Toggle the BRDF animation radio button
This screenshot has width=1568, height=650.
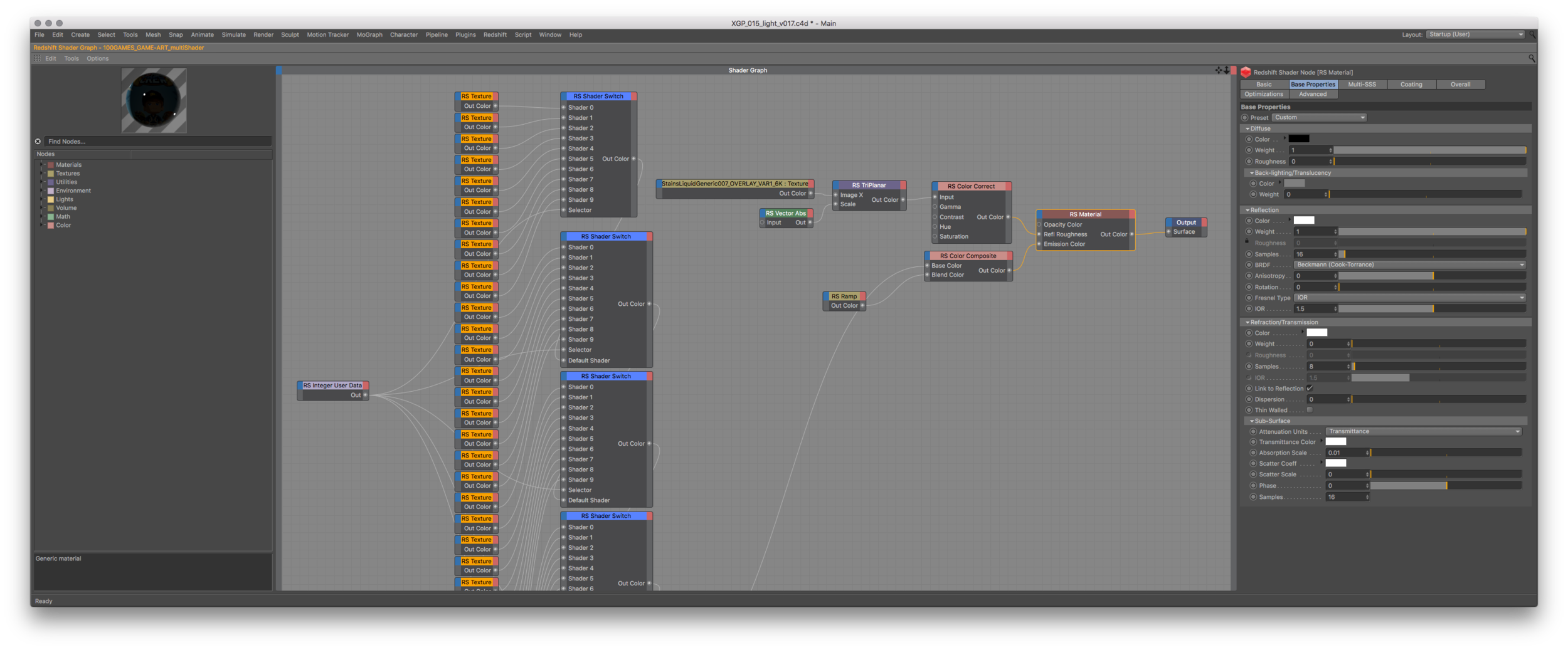point(1249,265)
